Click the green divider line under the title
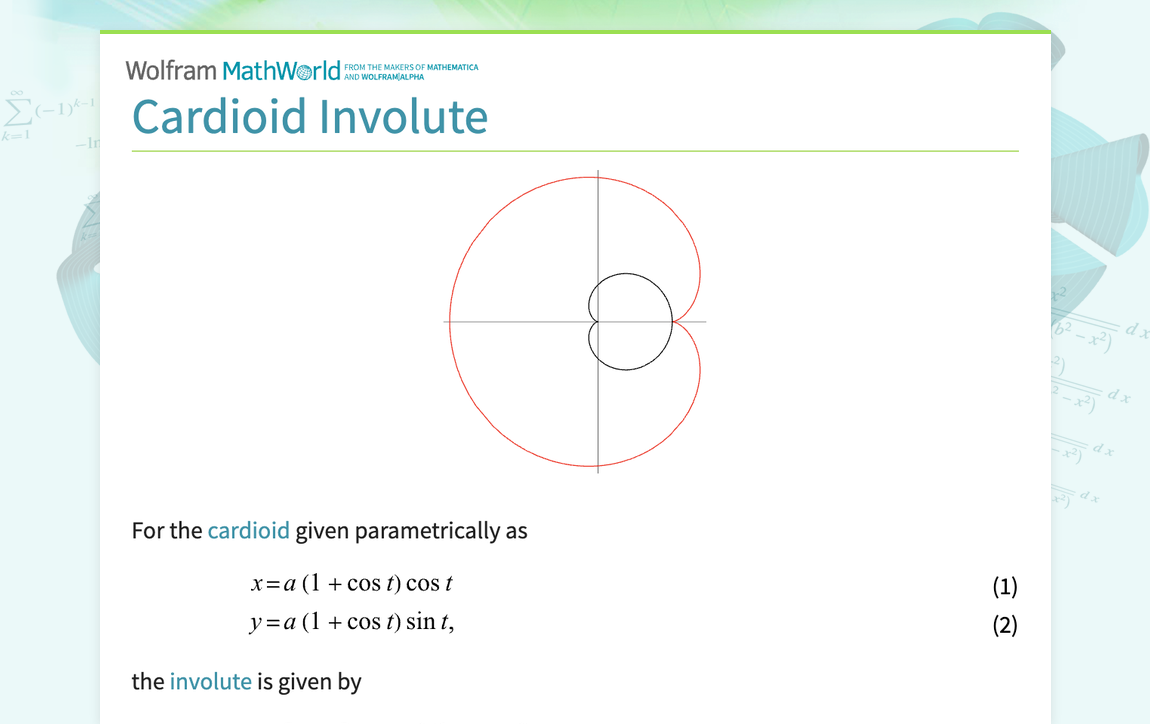Image resolution: width=1150 pixels, height=724 pixels. coord(575,150)
